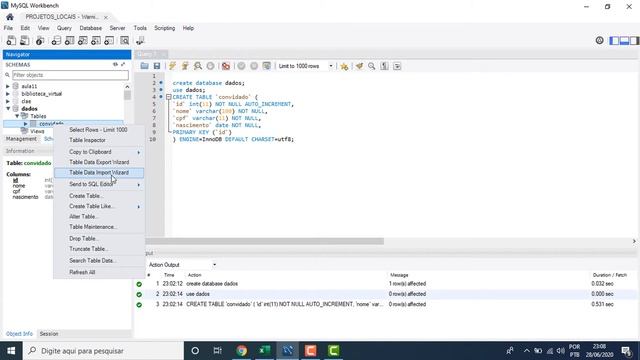Screen dimensions: 640x360
Task: Select the 'use dados' output row
Action: pyautogui.click(x=386, y=294)
